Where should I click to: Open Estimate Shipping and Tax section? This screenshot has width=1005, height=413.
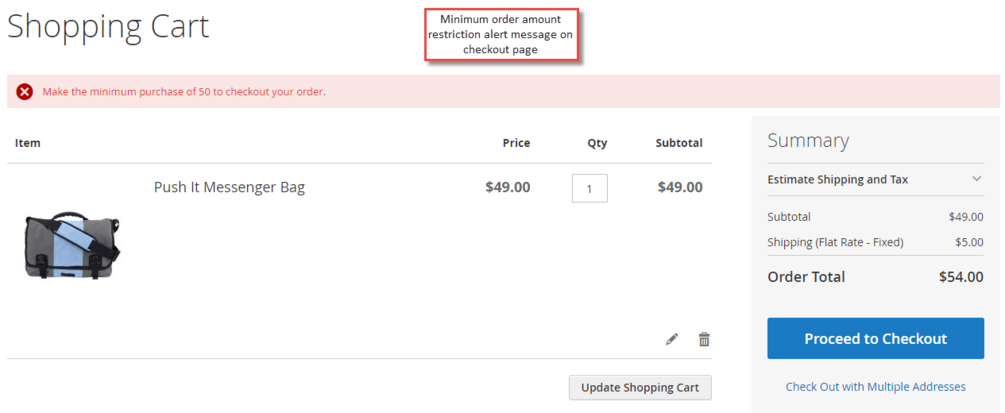[837, 179]
